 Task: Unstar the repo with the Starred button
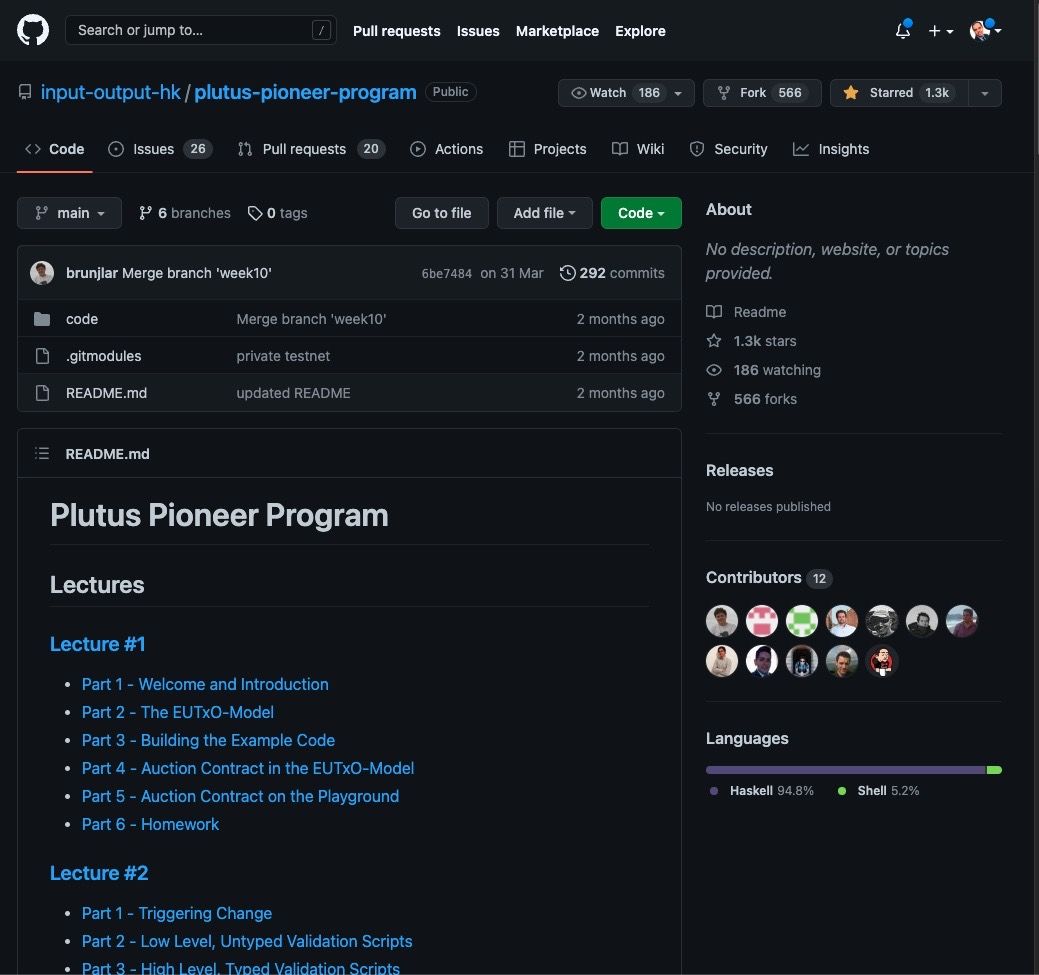coord(899,93)
